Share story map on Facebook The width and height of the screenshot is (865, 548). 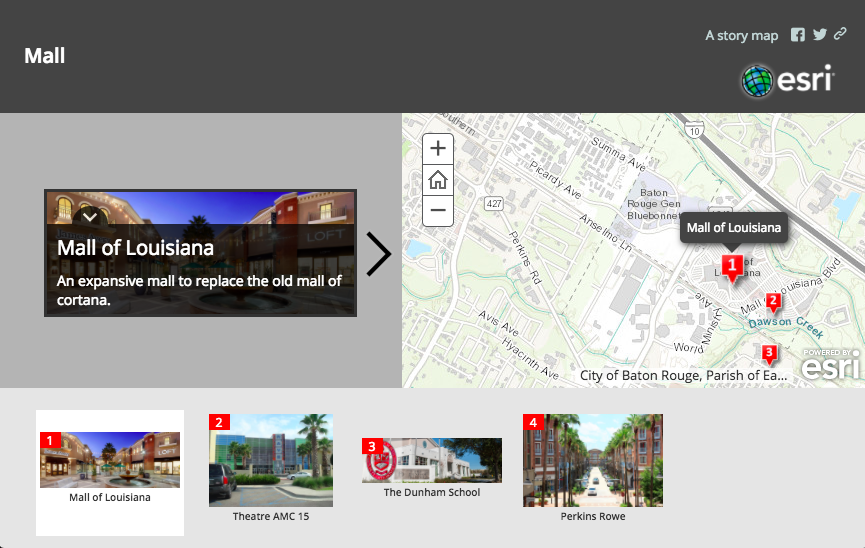pos(797,35)
